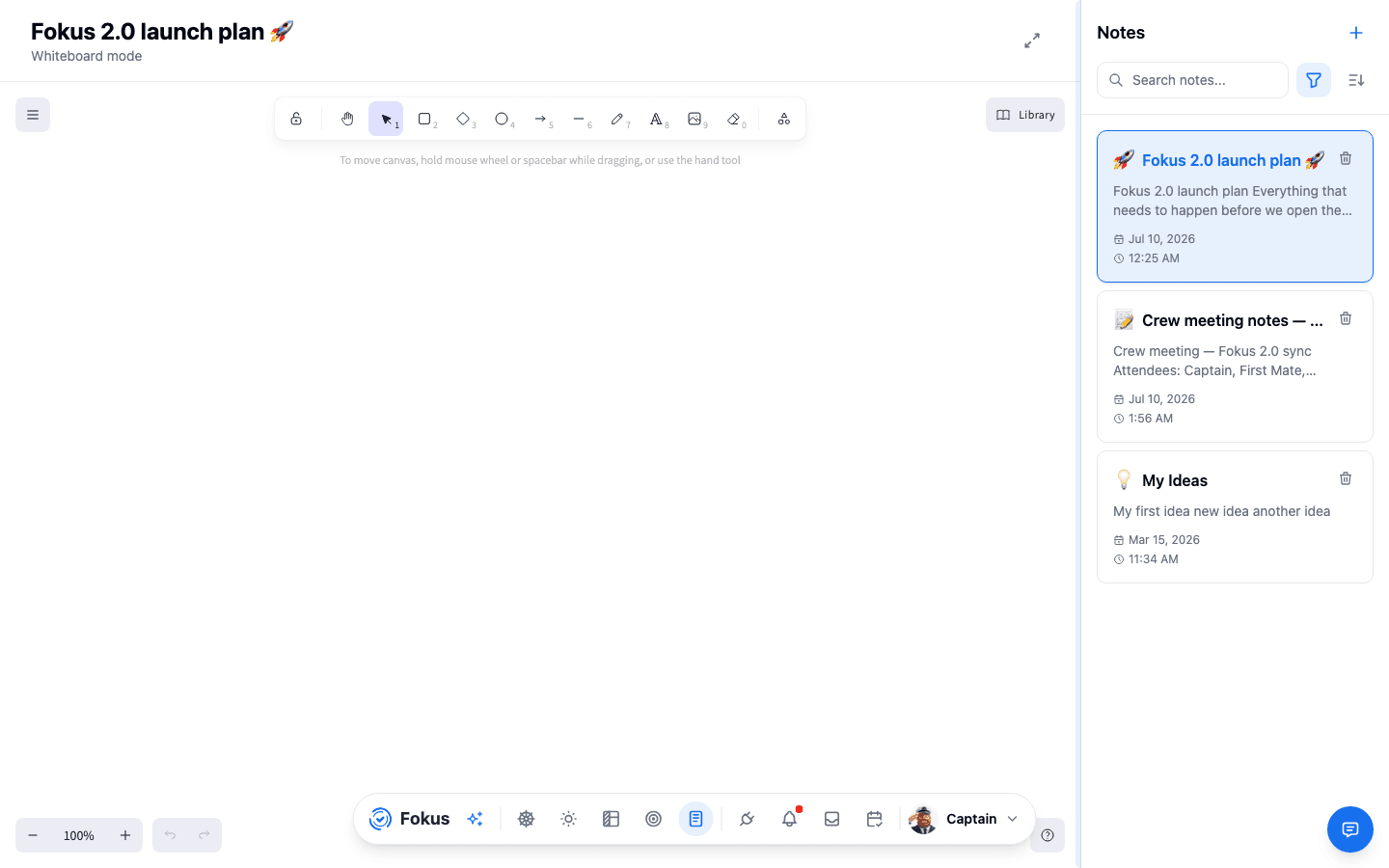Activate the pencil draw tool
Image resolution: width=1389 pixels, height=868 pixels.
pos(617,119)
